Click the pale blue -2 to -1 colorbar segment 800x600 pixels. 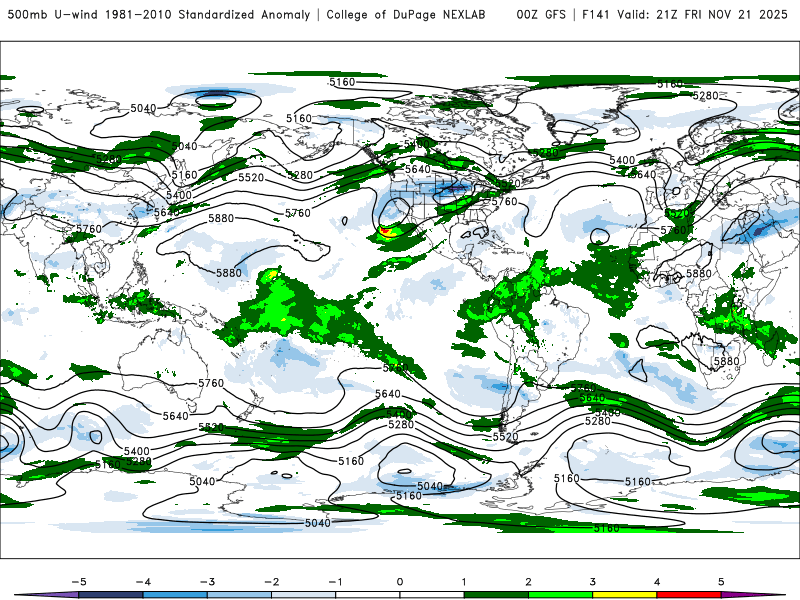304,595
